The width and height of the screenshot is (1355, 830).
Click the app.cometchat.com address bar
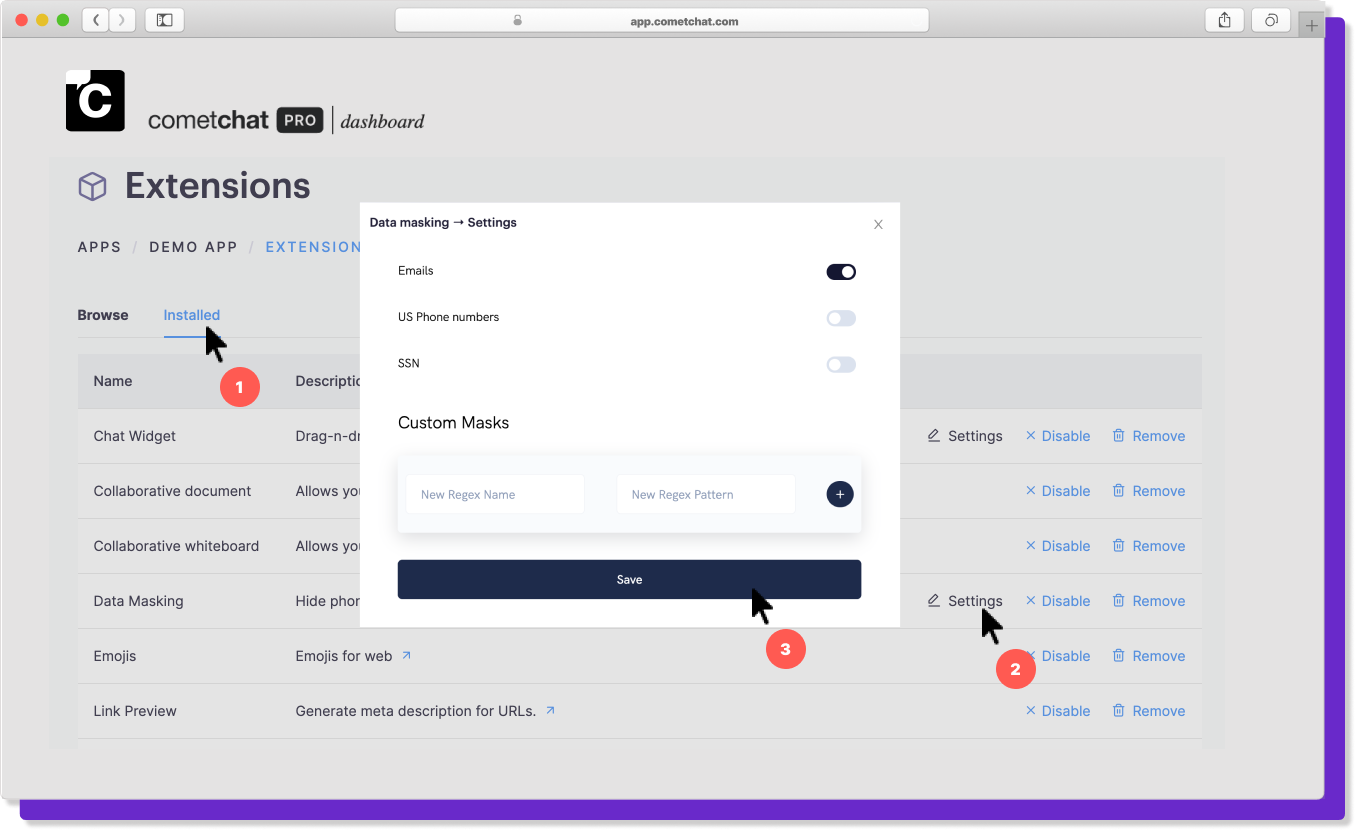click(662, 20)
